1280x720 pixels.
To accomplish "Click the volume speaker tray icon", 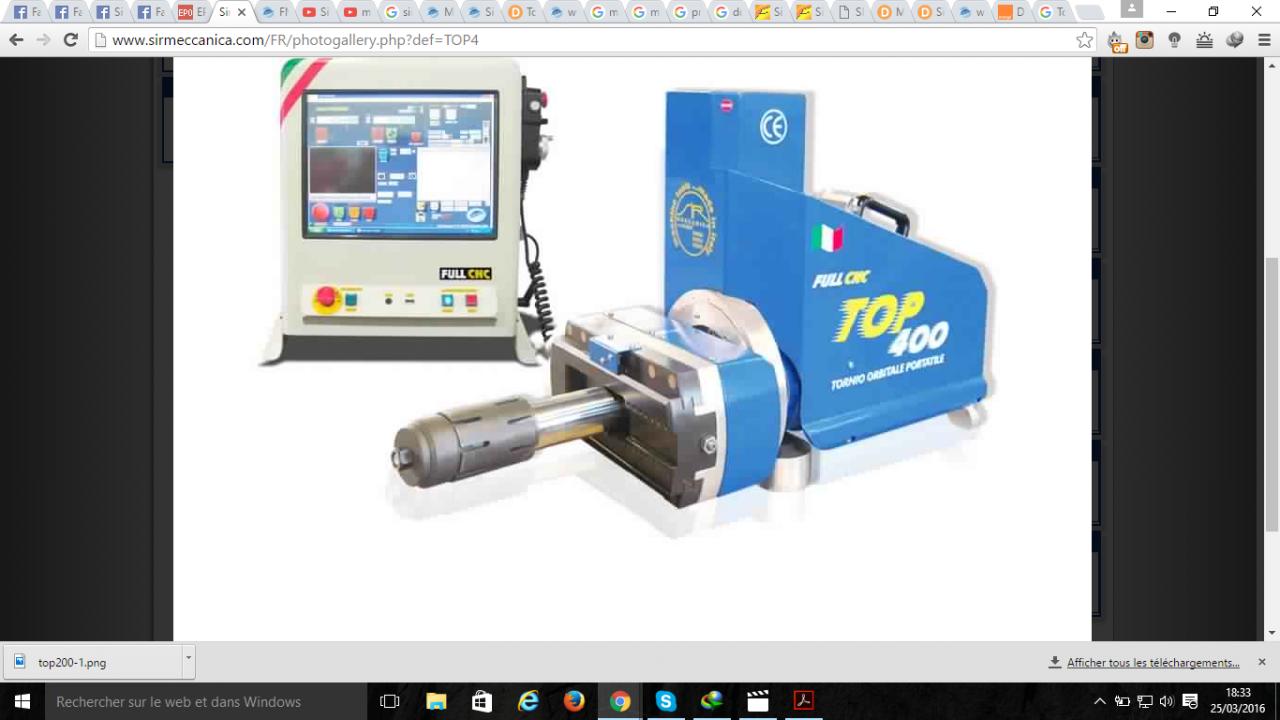I will pyautogui.click(x=1166, y=701).
